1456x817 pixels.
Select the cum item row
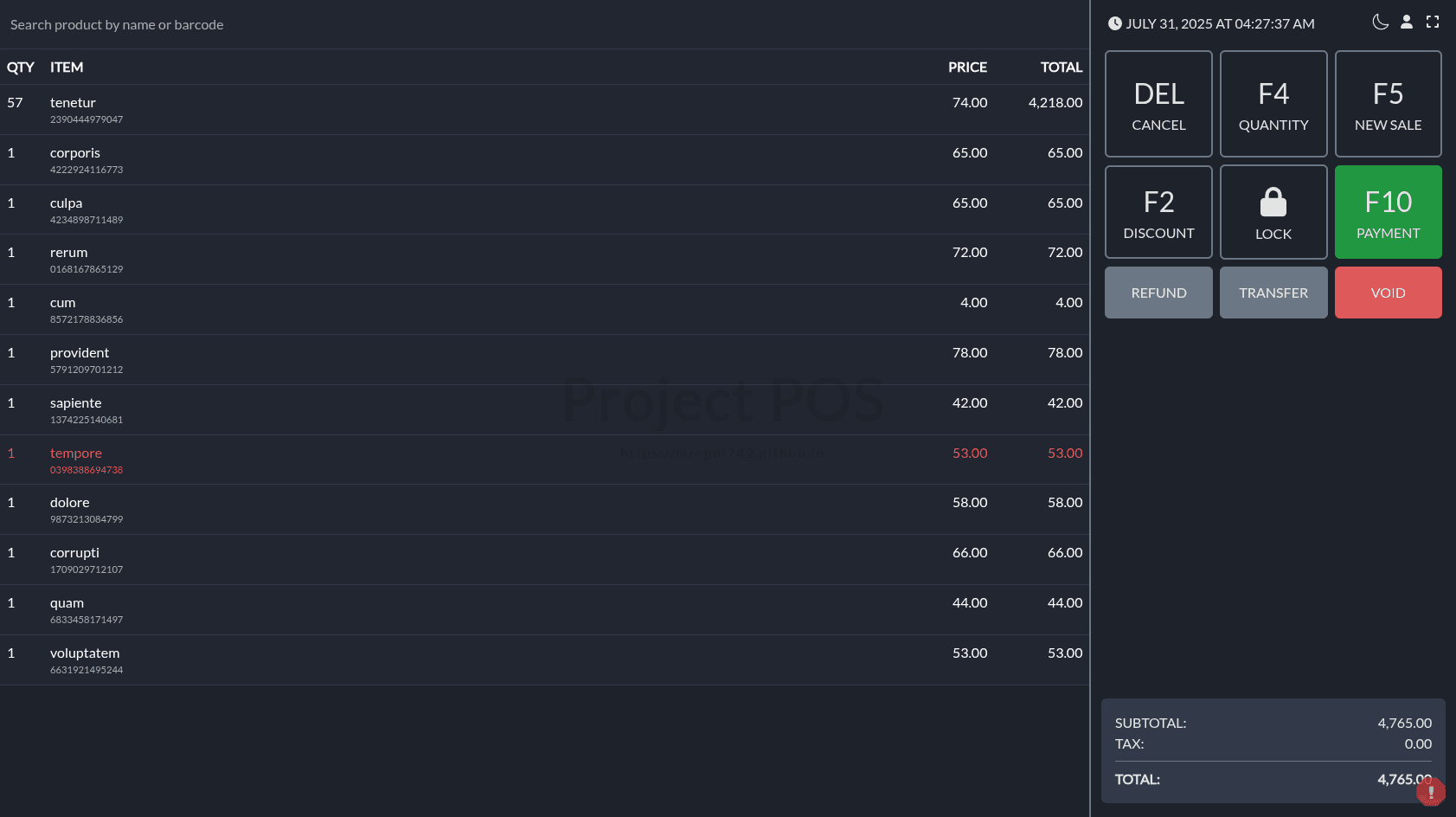(544, 310)
